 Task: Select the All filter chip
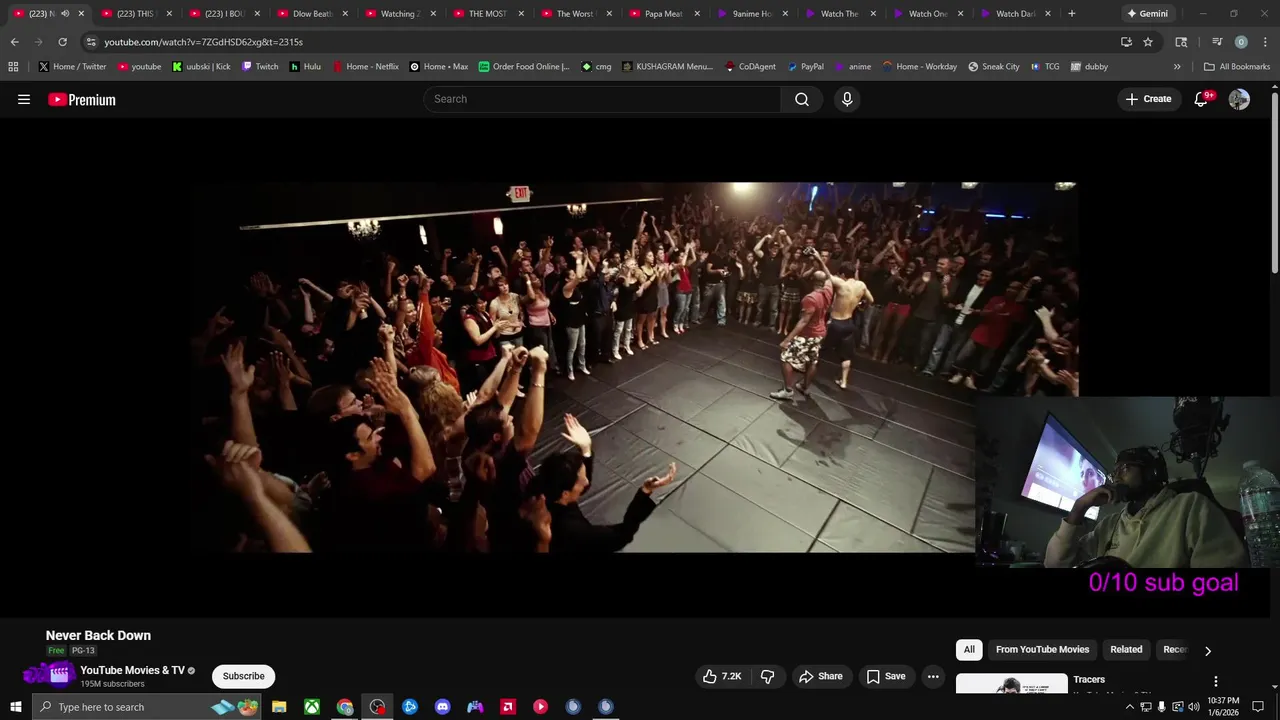tap(969, 650)
